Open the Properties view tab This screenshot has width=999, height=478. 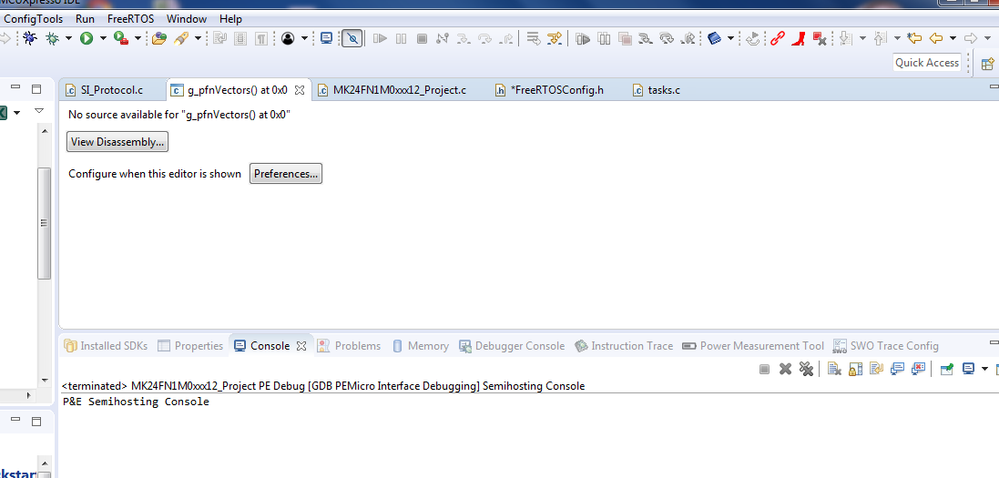click(x=190, y=346)
